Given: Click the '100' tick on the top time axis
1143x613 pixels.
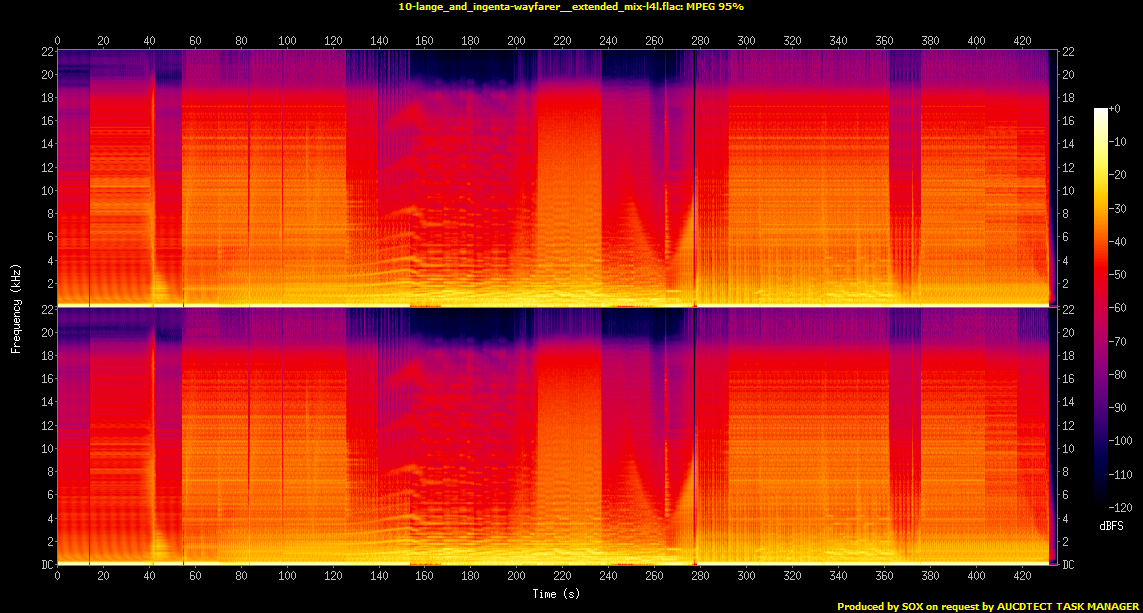Looking at the screenshot, I should pyautogui.click(x=287, y=41).
